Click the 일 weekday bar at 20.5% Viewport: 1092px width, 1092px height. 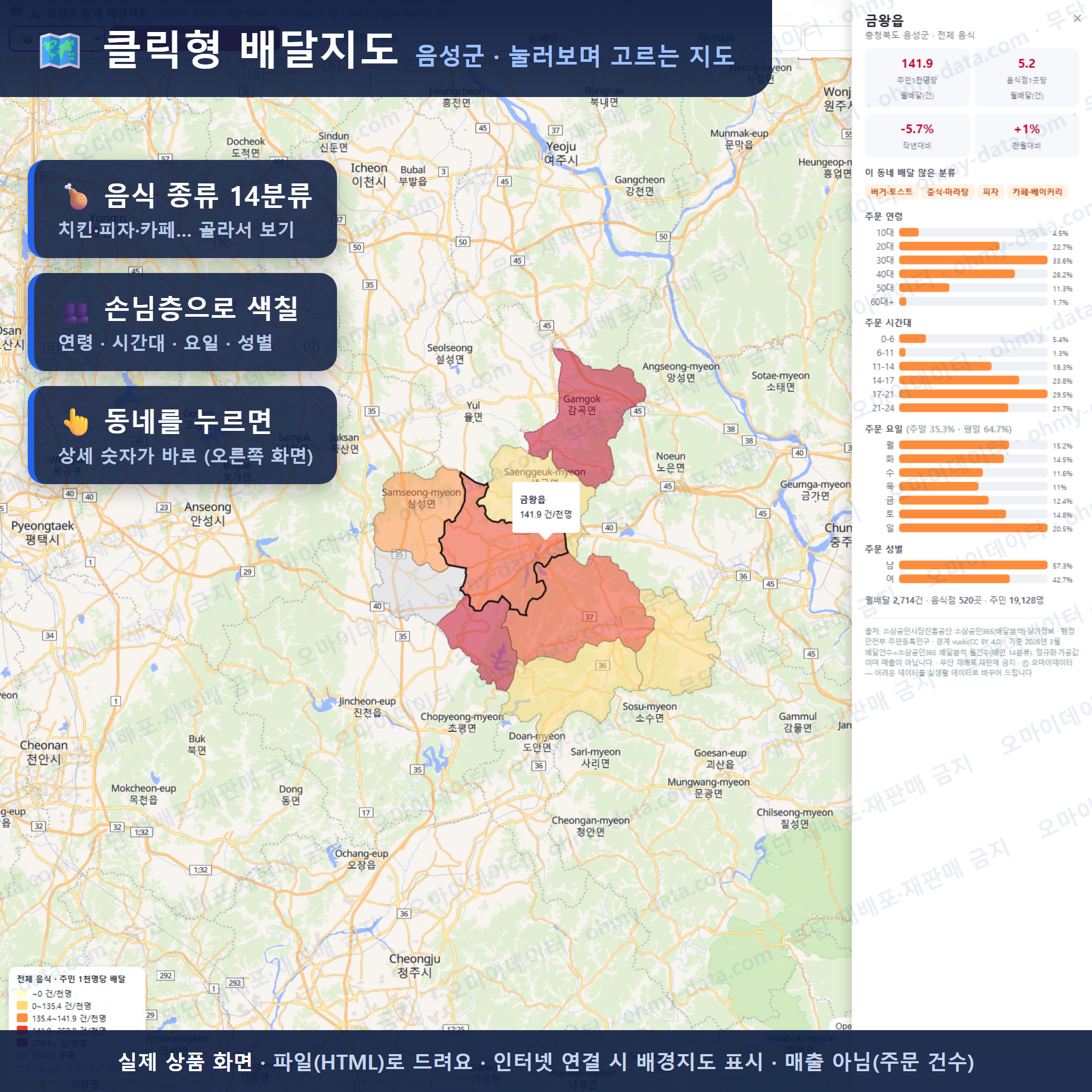point(973,528)
